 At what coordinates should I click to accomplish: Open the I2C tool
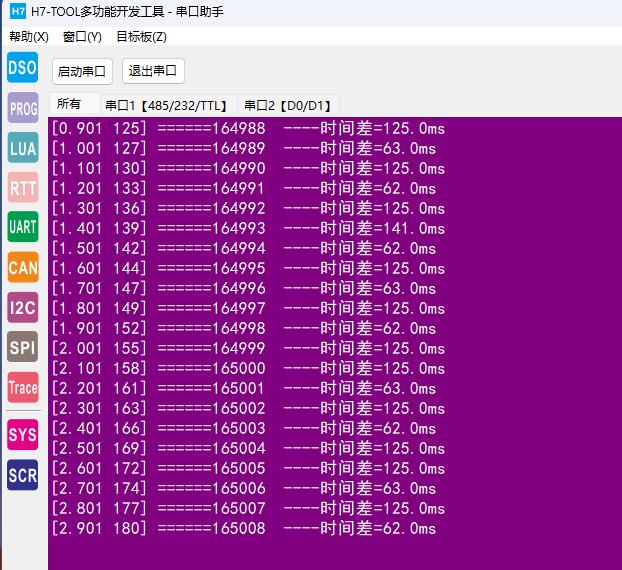pos(23,307)
